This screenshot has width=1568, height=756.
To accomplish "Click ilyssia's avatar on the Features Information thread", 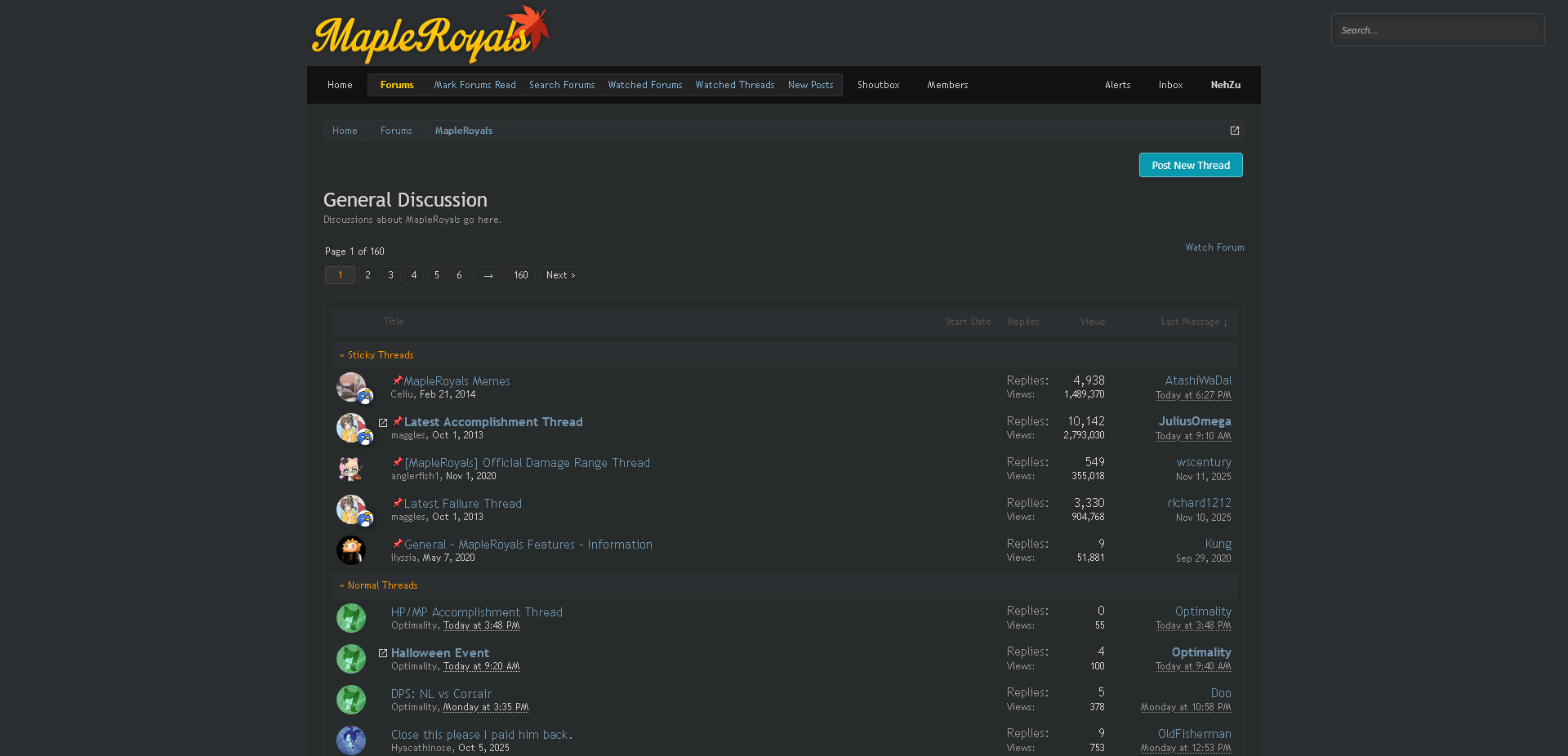I will (350, 550).
